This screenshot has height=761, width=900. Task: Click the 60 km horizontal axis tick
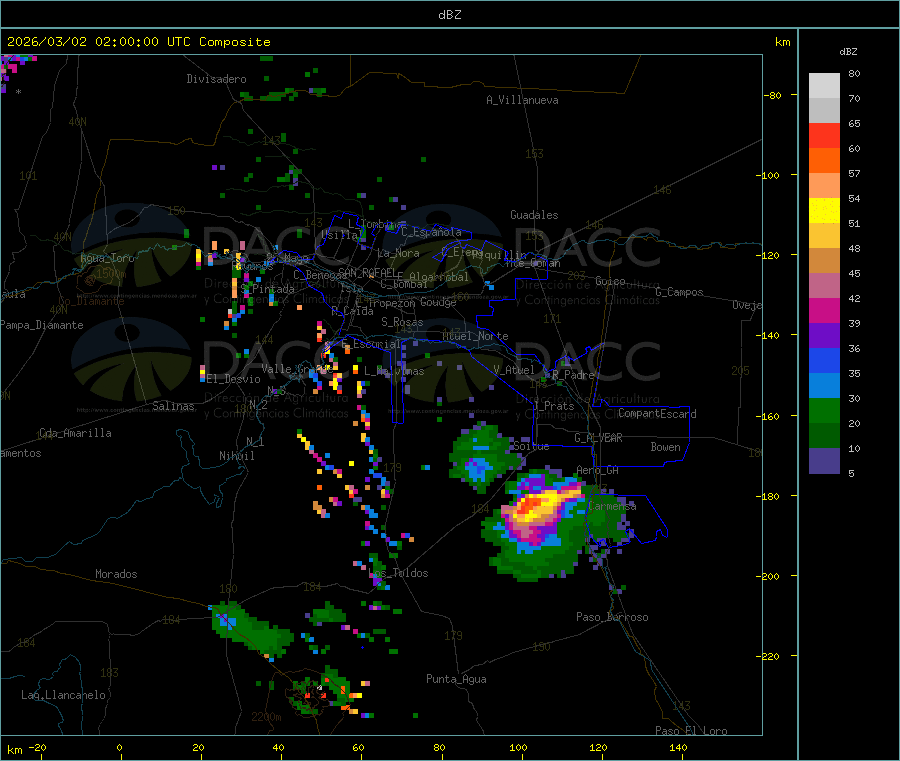click(x=358, y=747)
